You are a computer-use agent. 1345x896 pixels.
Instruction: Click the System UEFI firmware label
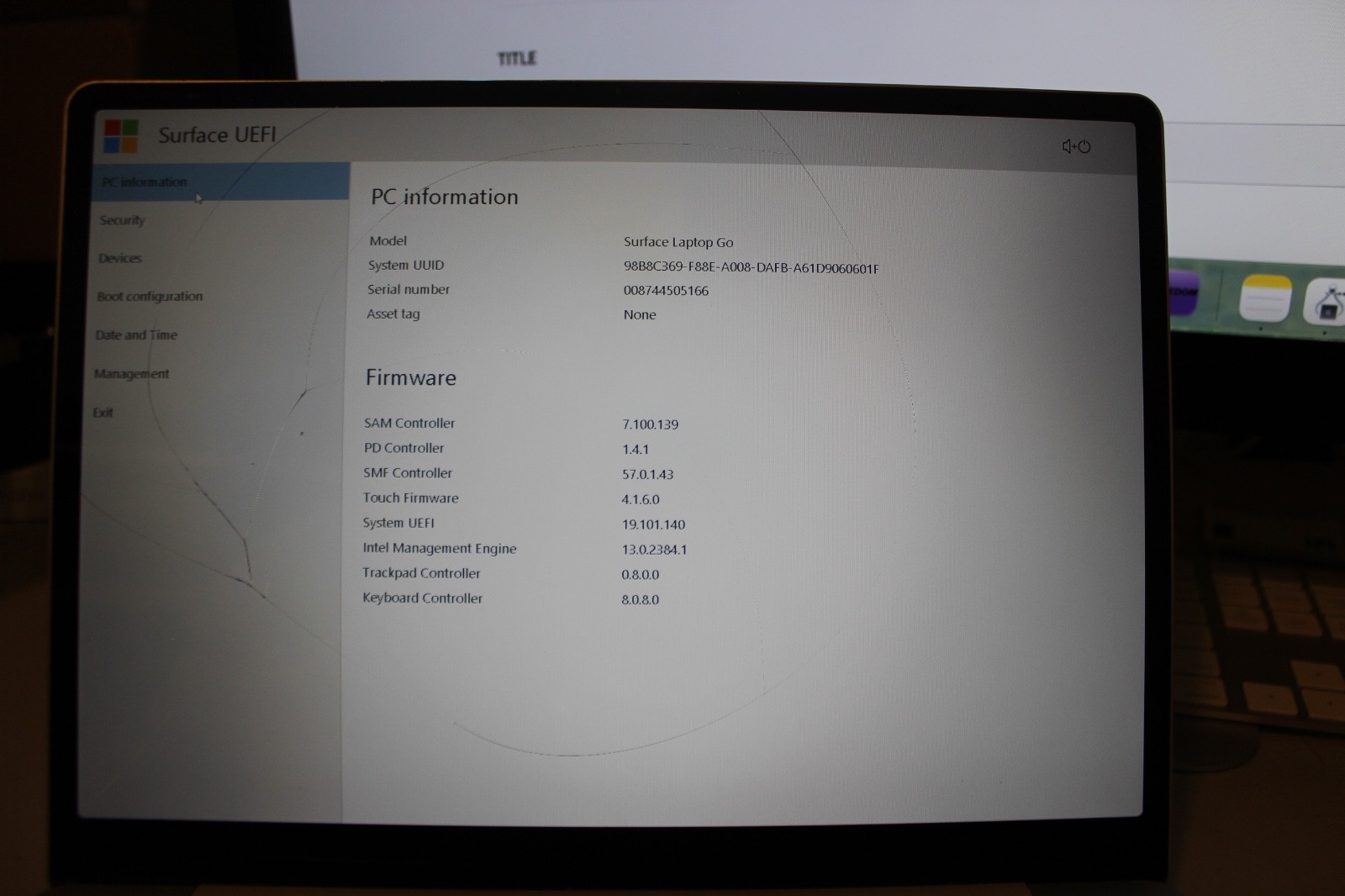pos(398,523)
